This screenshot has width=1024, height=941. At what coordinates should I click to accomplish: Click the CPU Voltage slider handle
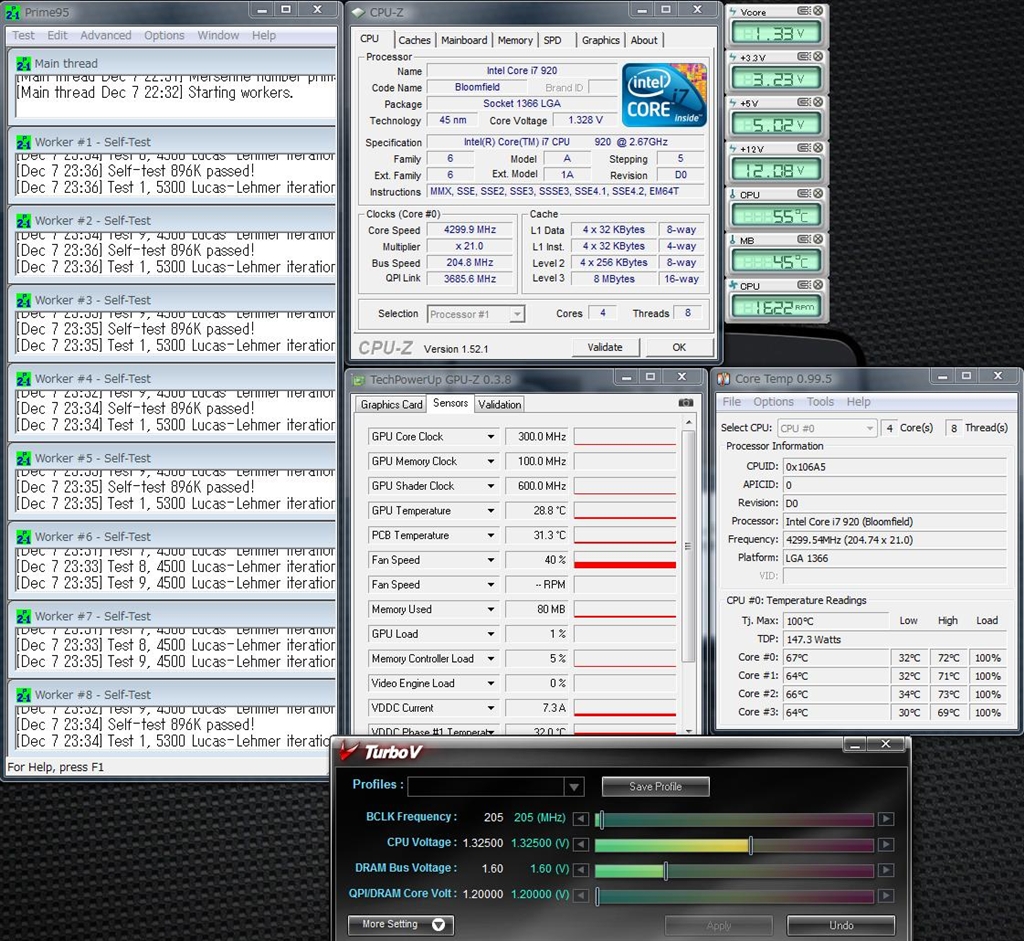tap(751, 845)
